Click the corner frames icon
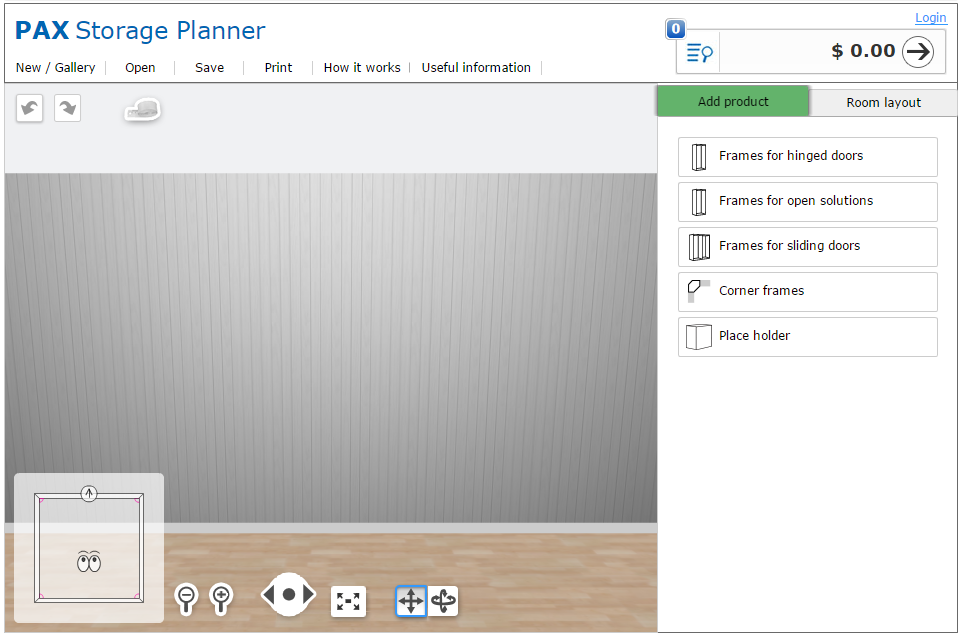Viewport: 963px width, 635px height. tap(699, 291)
